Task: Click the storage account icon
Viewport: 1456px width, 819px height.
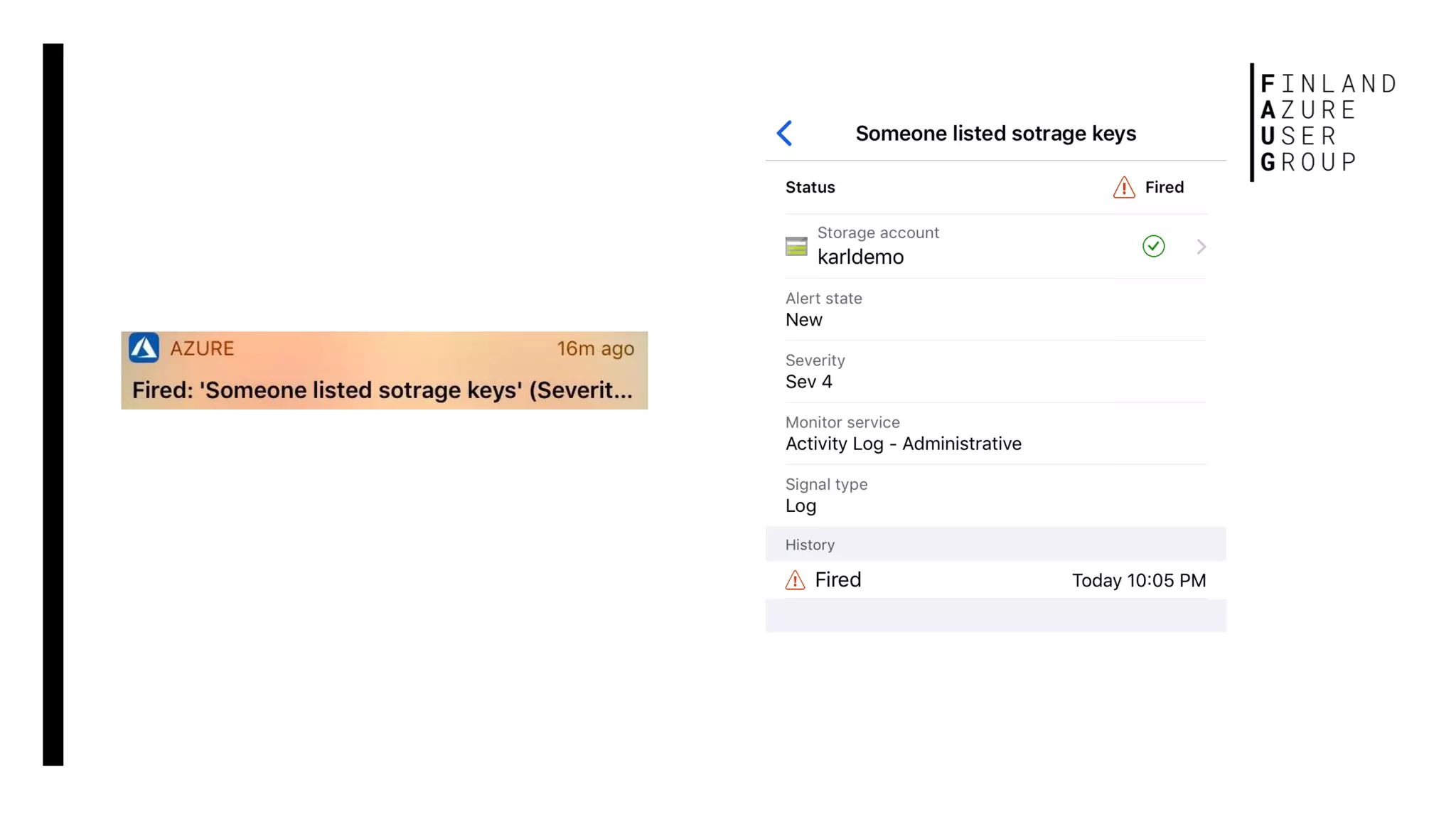Action: (x=796, y=246)
